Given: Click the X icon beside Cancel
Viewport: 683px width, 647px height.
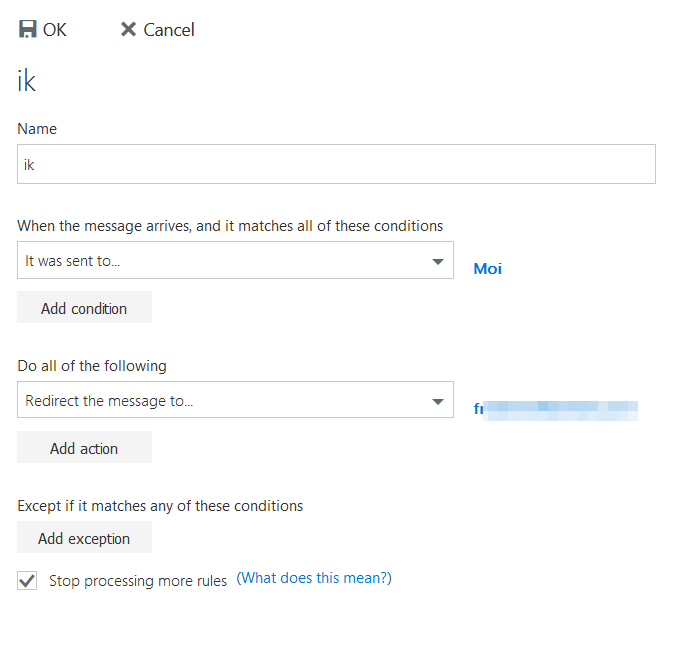Looking at the screenshot, I should [x=128, y=29].
